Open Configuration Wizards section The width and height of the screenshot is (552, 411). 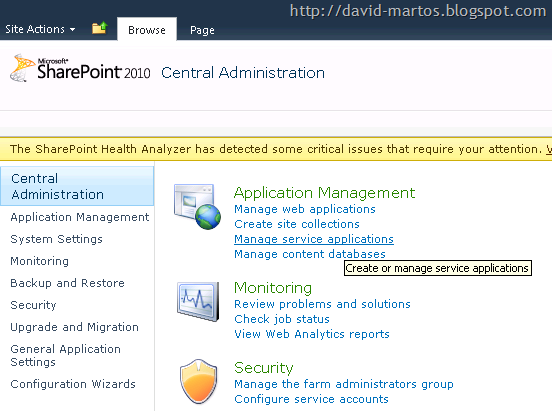[73, 384]
